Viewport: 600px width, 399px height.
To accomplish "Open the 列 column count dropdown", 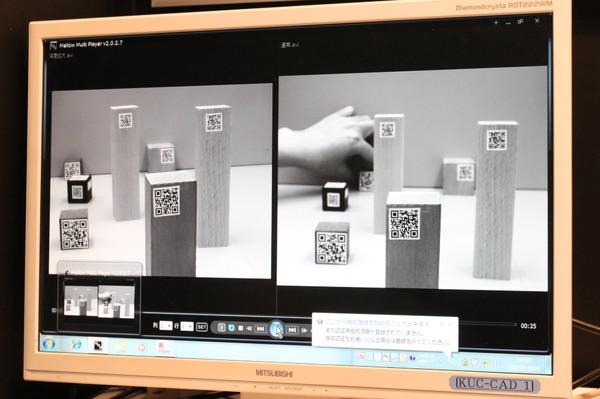I will tap(166, 326).
